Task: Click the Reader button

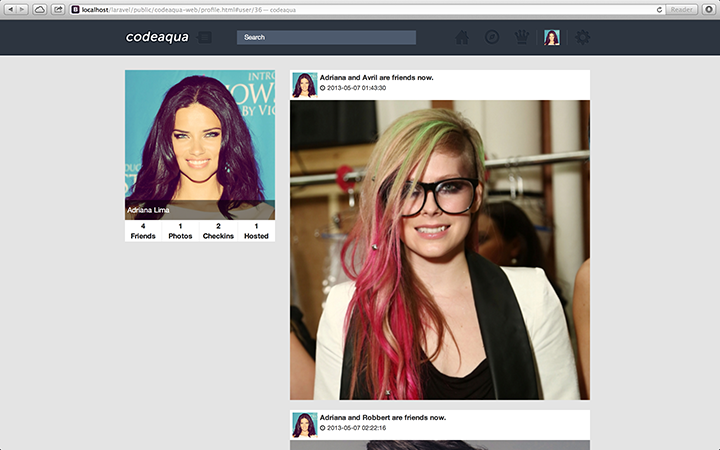Action: (682, 9)
